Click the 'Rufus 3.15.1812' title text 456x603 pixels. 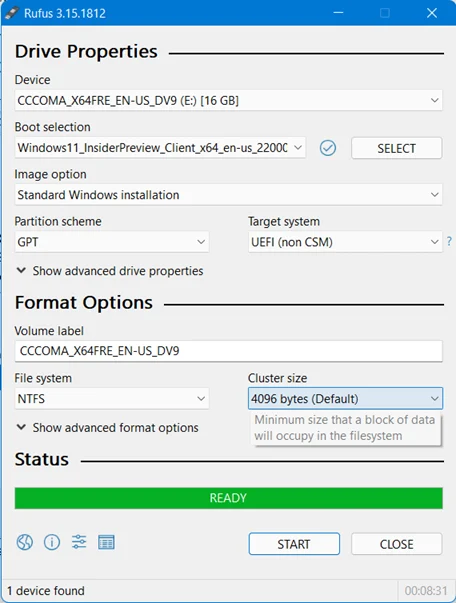(x=65, y=13)
